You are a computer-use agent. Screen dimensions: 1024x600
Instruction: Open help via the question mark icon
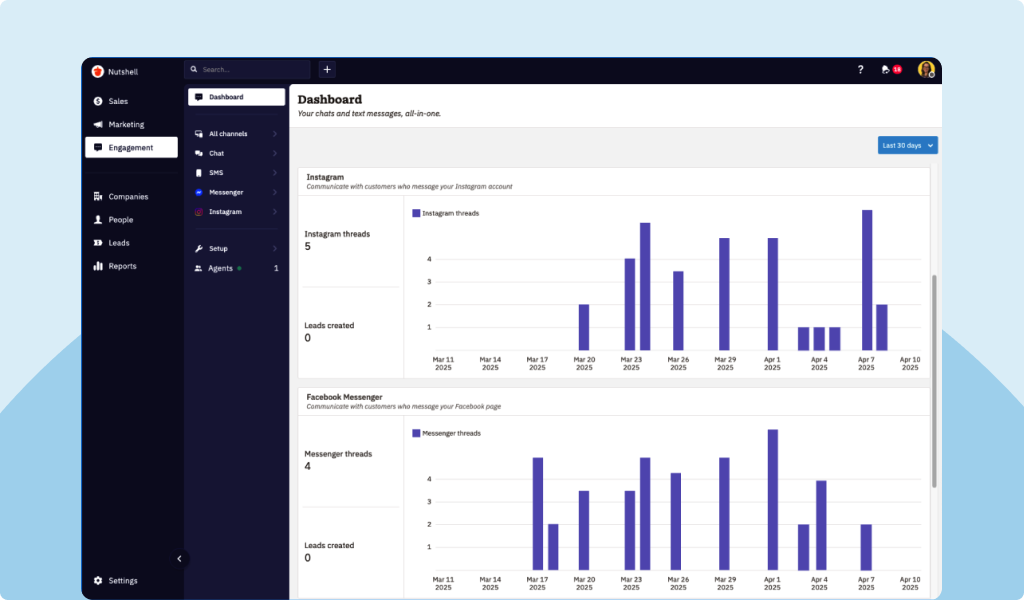pos(860,69)
